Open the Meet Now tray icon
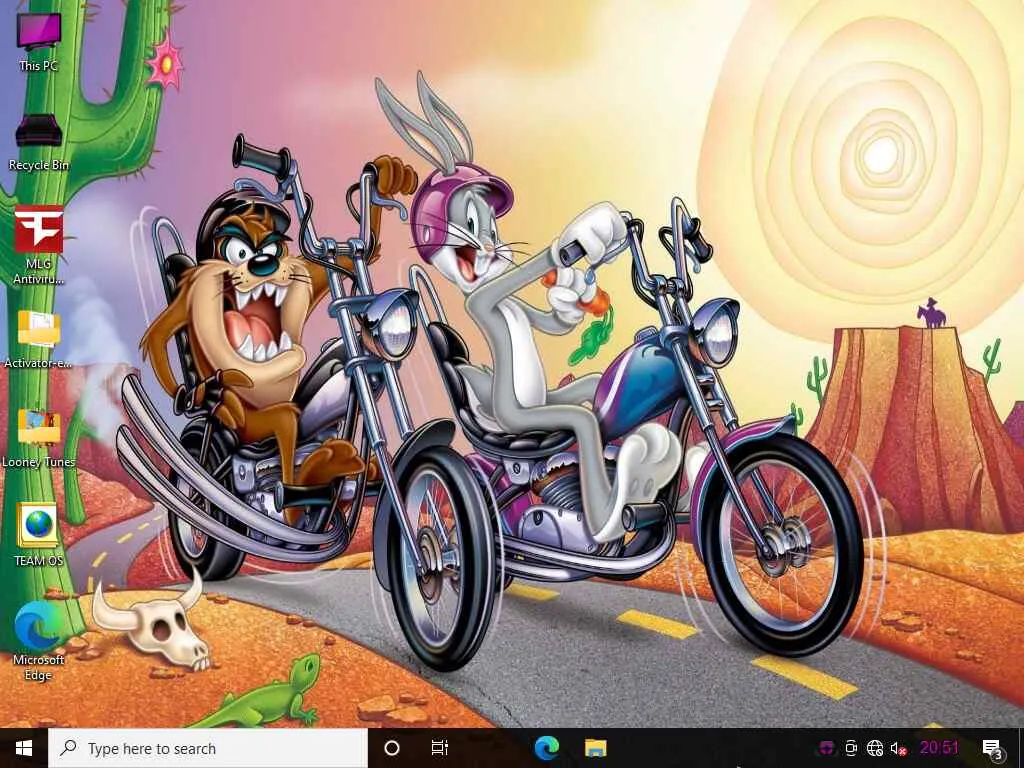The width and height of the screenshot is (1024, 768). (x=851, y=748)
